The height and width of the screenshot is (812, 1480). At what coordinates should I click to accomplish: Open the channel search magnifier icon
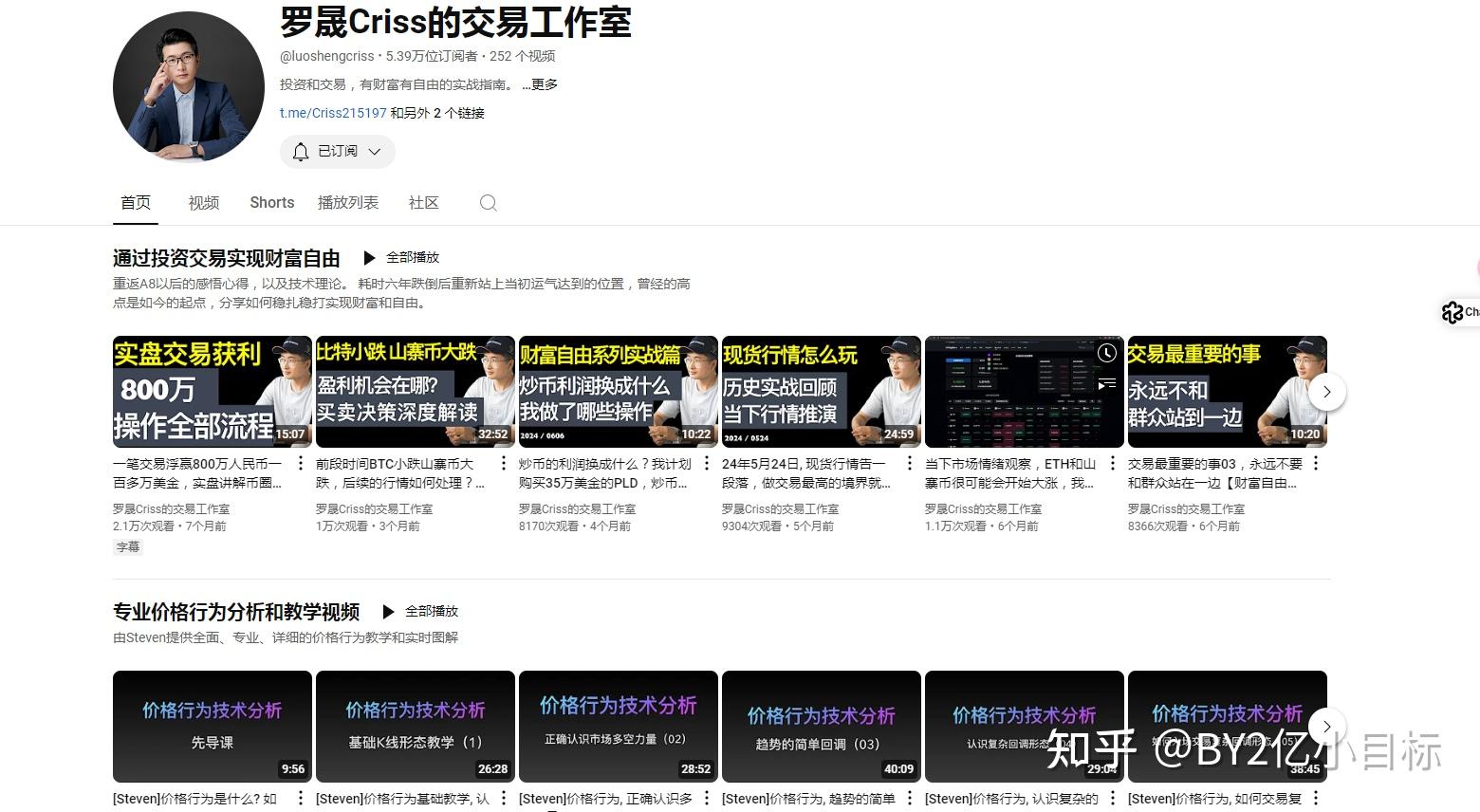(488, 202)
